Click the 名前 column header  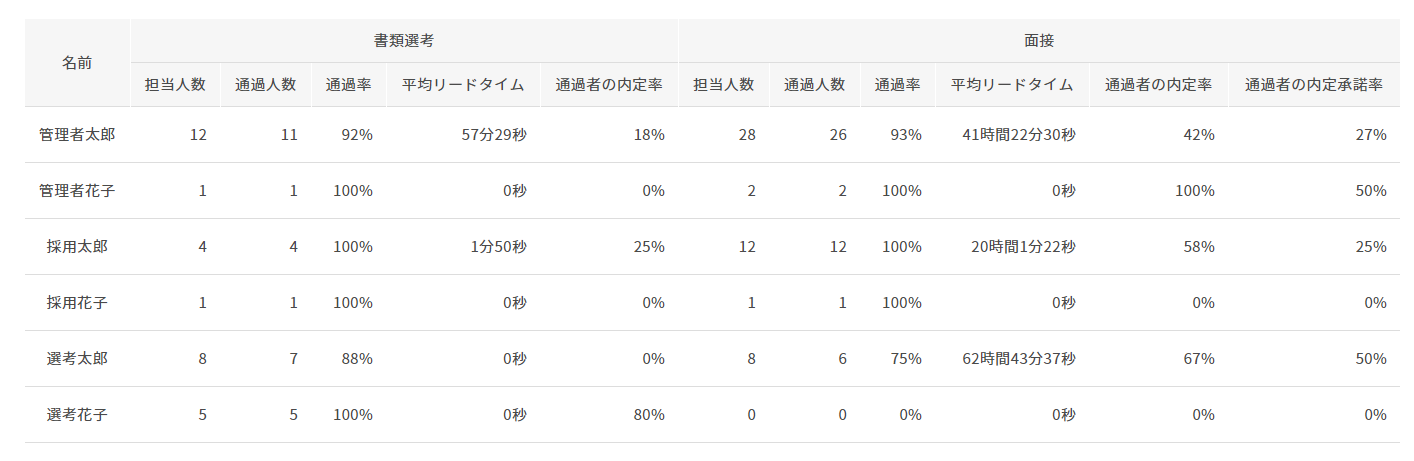pos(77,63)
